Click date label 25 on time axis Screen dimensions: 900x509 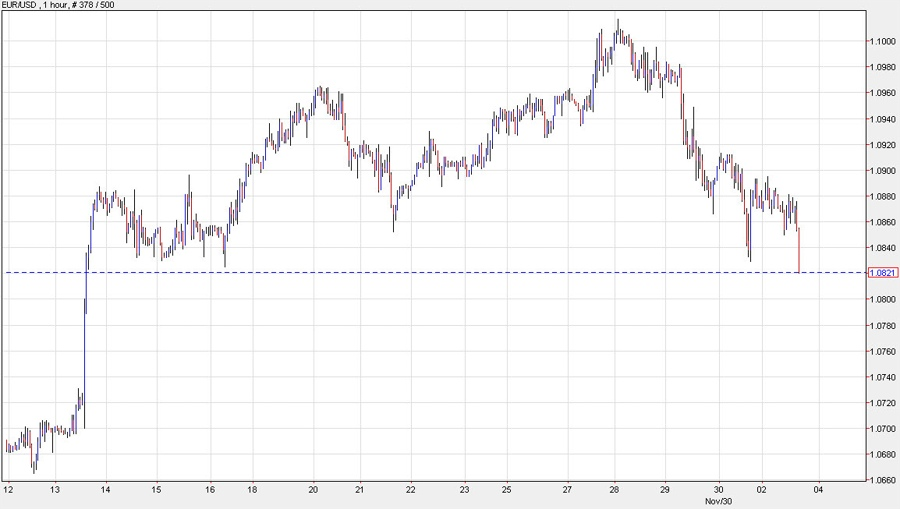click(x=507, y=490)
